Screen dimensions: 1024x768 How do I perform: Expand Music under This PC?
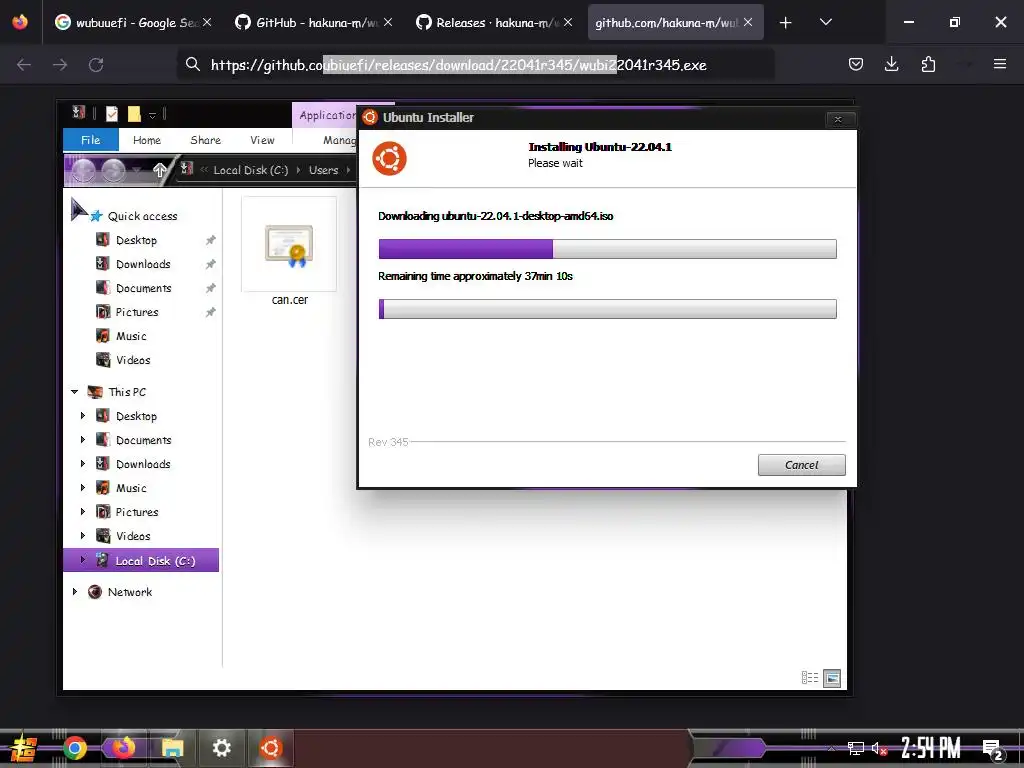[83, 488]
